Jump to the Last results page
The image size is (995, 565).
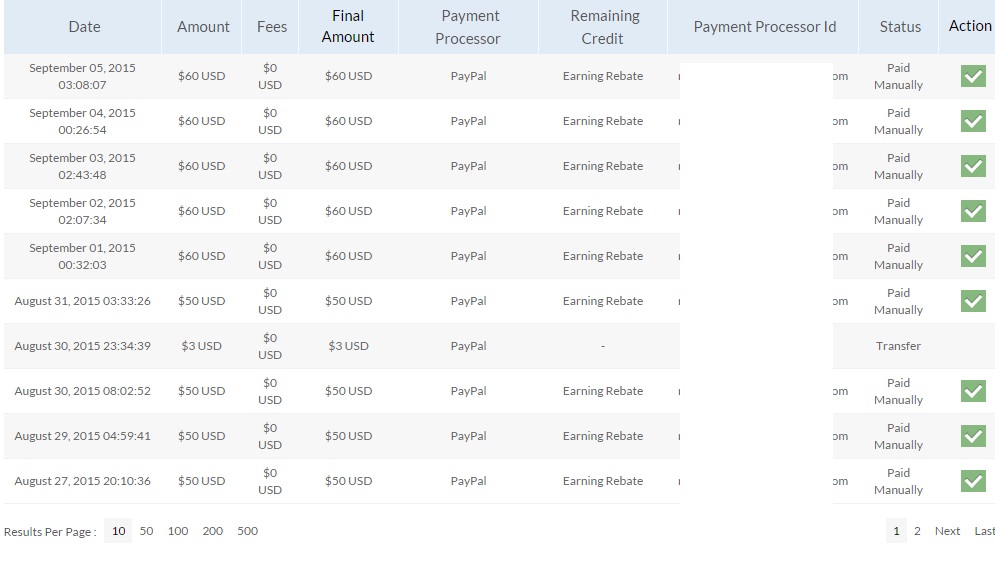985,531
